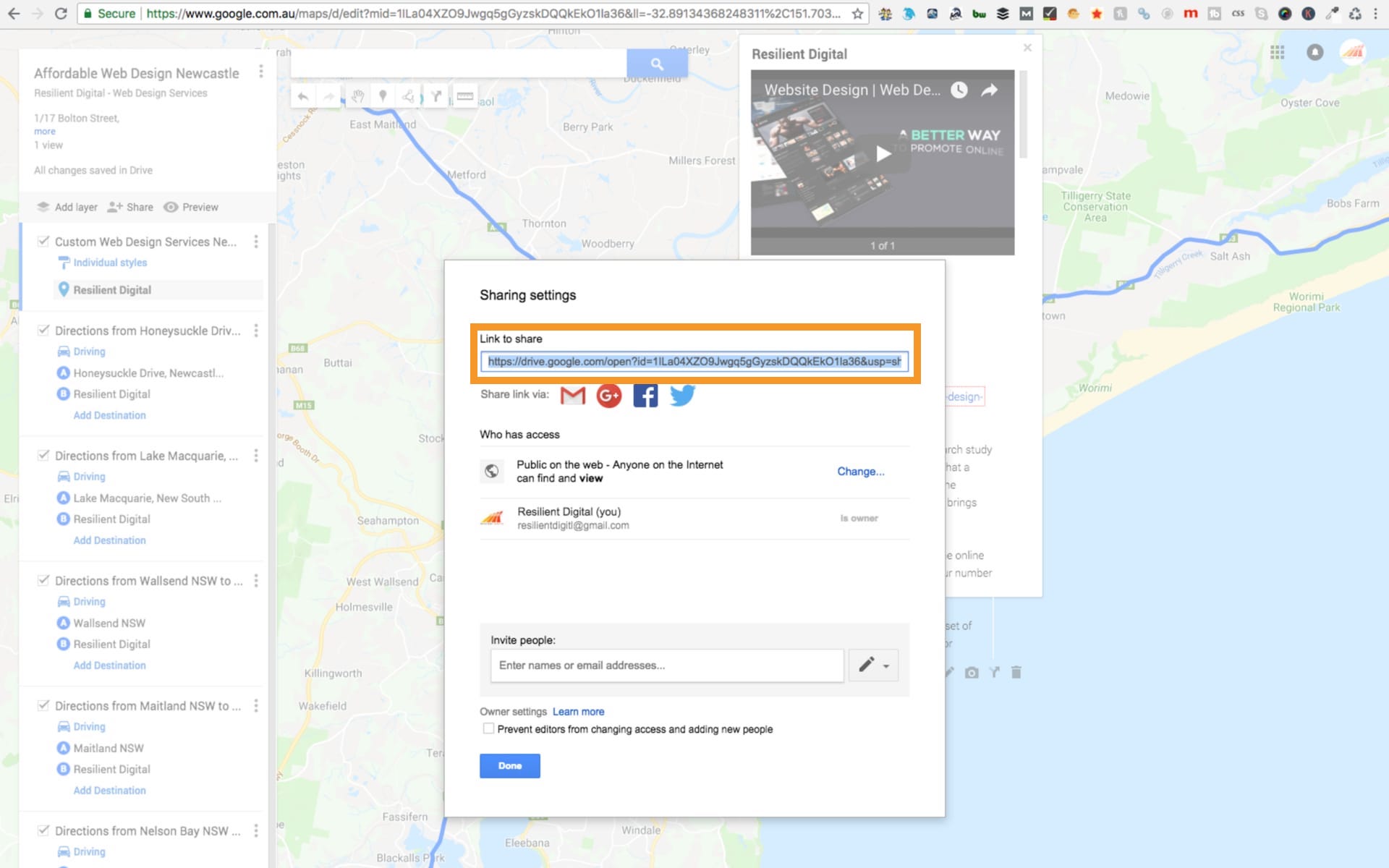Open Google notifications bell
1389x868 pixels.
(1314, 52)
